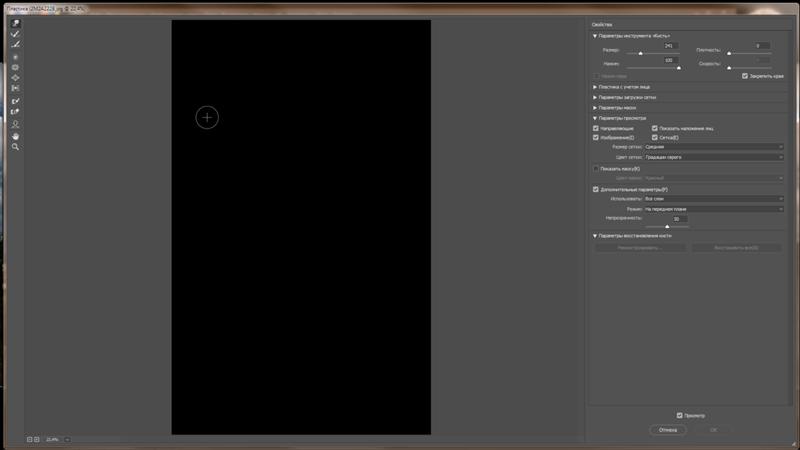
Task: Select the Freeze Mask tool
Action: (x=15, y=101)
